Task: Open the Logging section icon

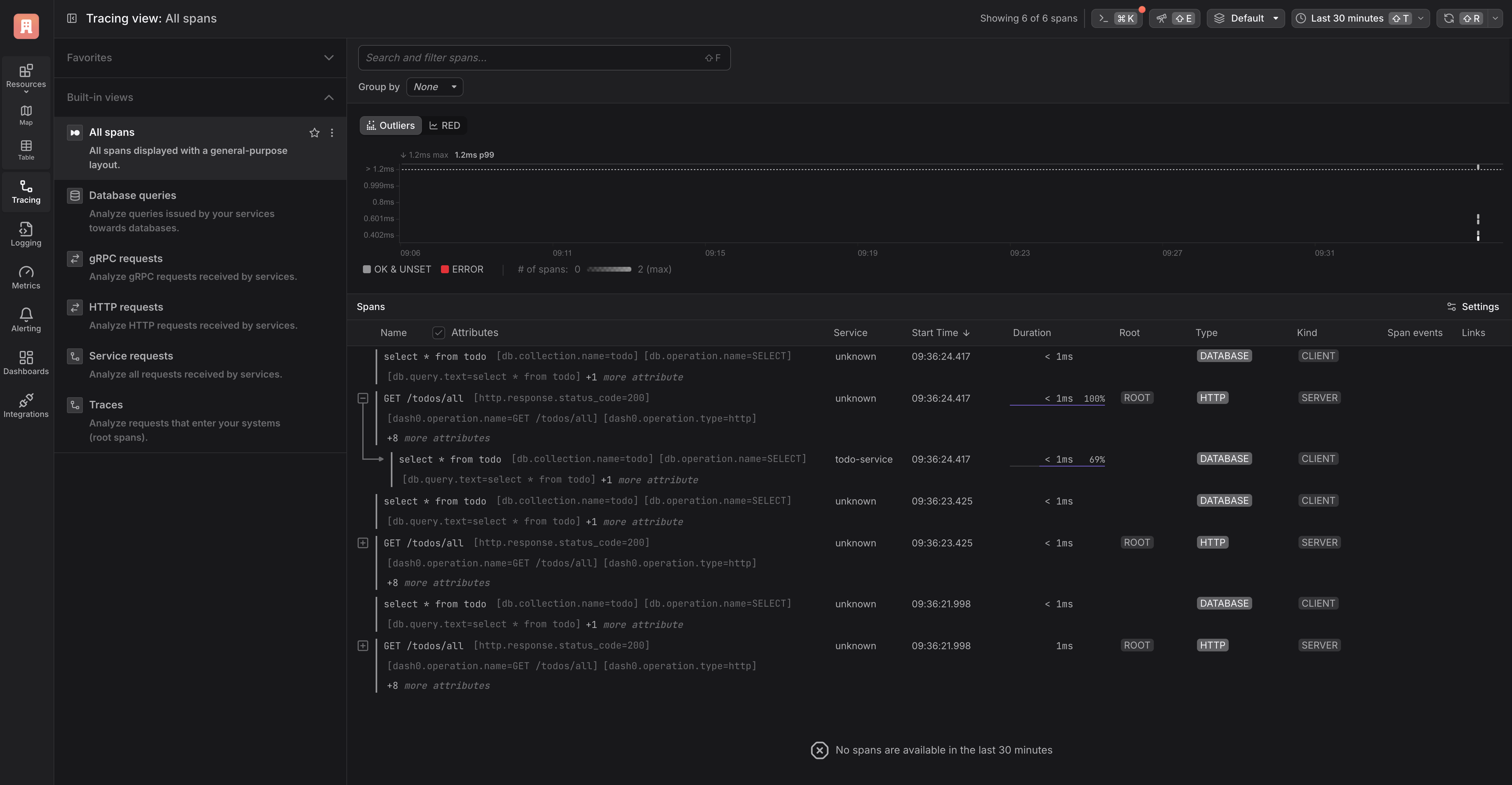Action: click(26, 229)
